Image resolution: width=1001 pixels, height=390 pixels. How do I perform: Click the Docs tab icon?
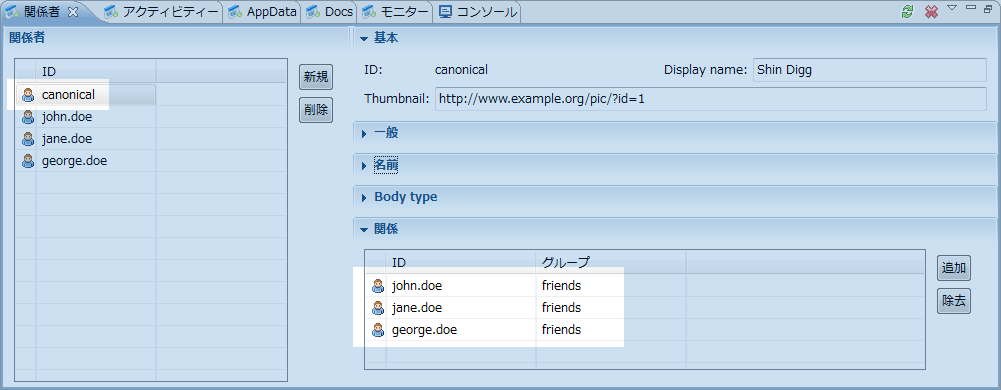click(313, 11)
